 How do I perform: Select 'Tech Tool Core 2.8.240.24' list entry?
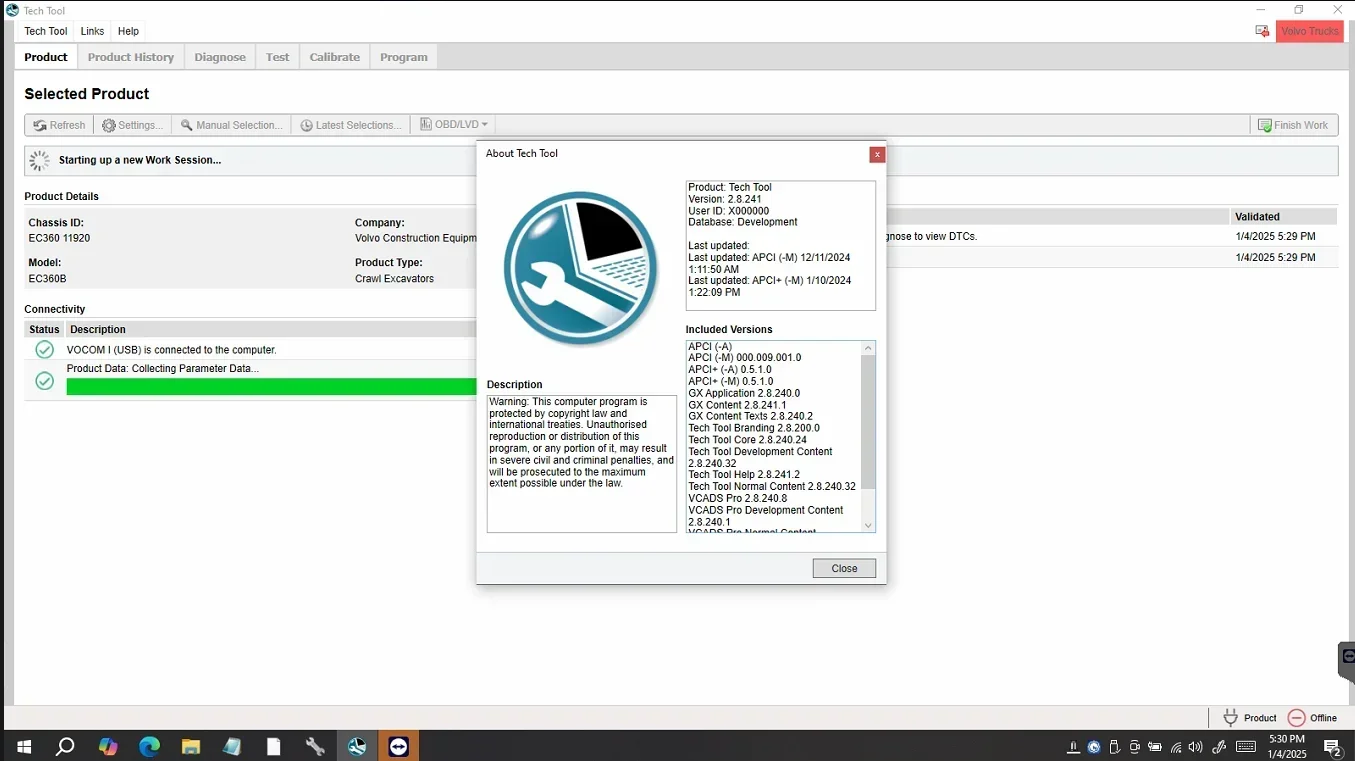click(747, 440)
